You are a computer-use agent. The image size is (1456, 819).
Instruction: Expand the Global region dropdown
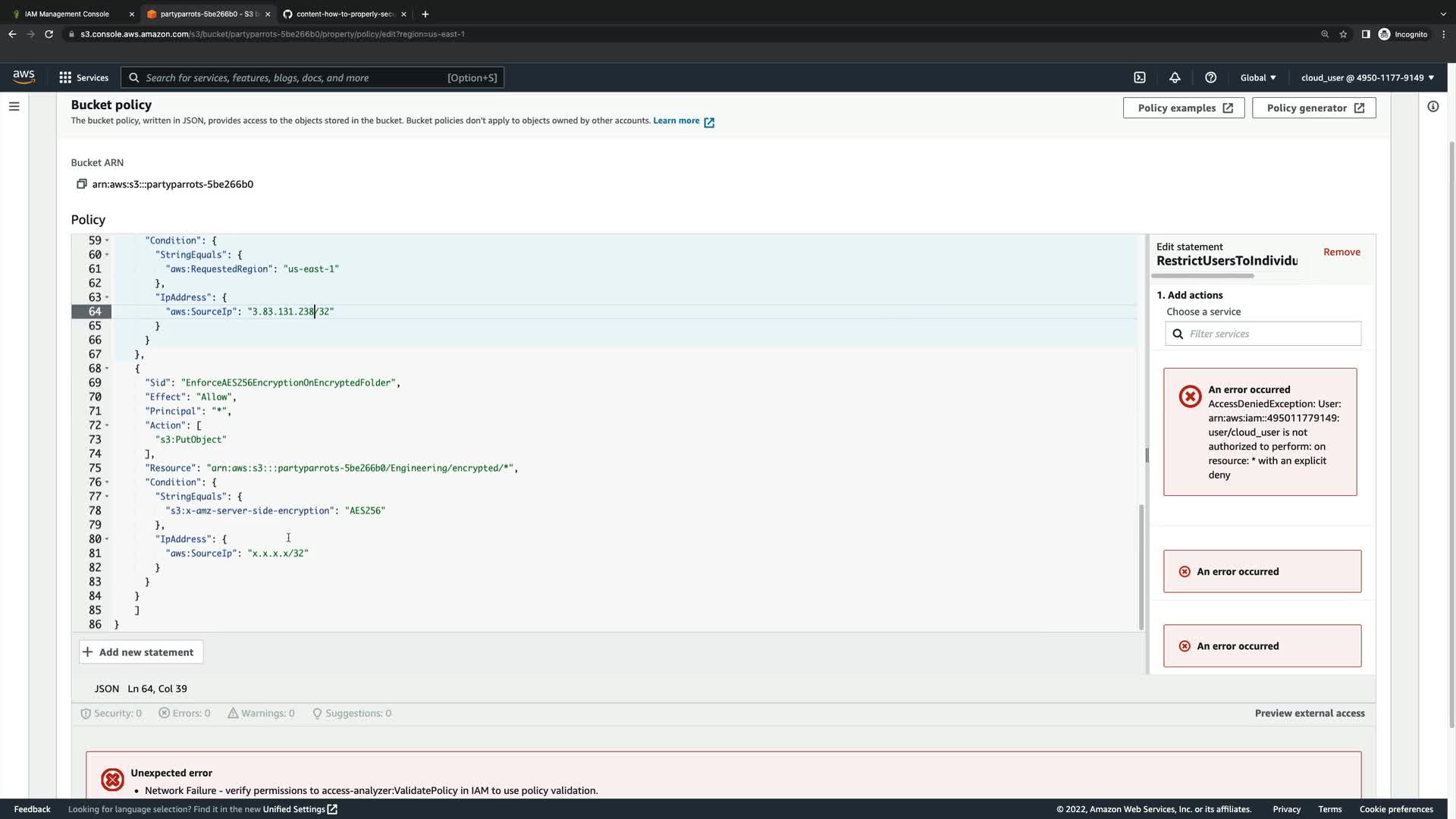click(1258, 77)
